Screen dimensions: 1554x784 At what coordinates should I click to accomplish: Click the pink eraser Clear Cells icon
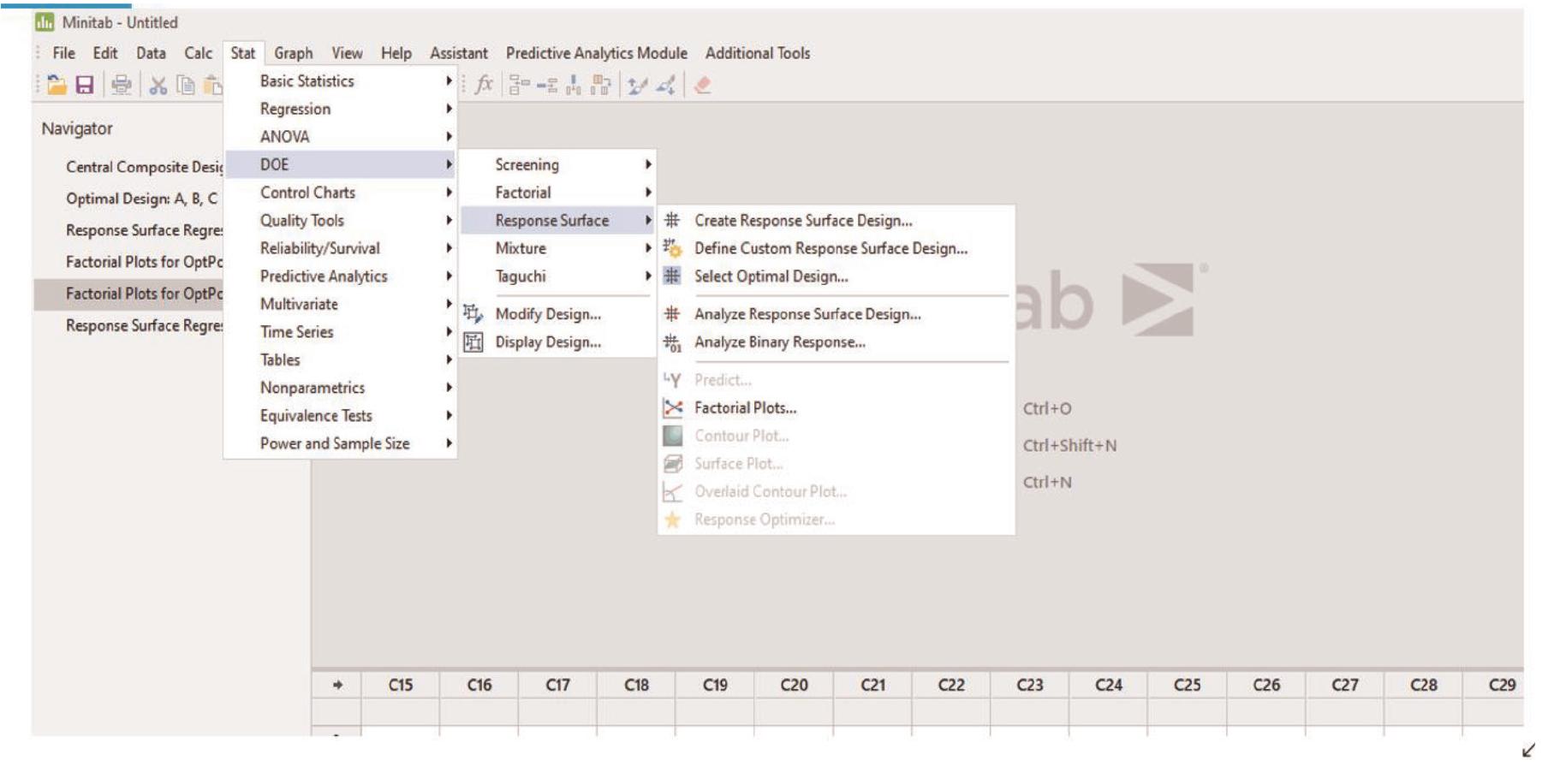coord(702,85)
